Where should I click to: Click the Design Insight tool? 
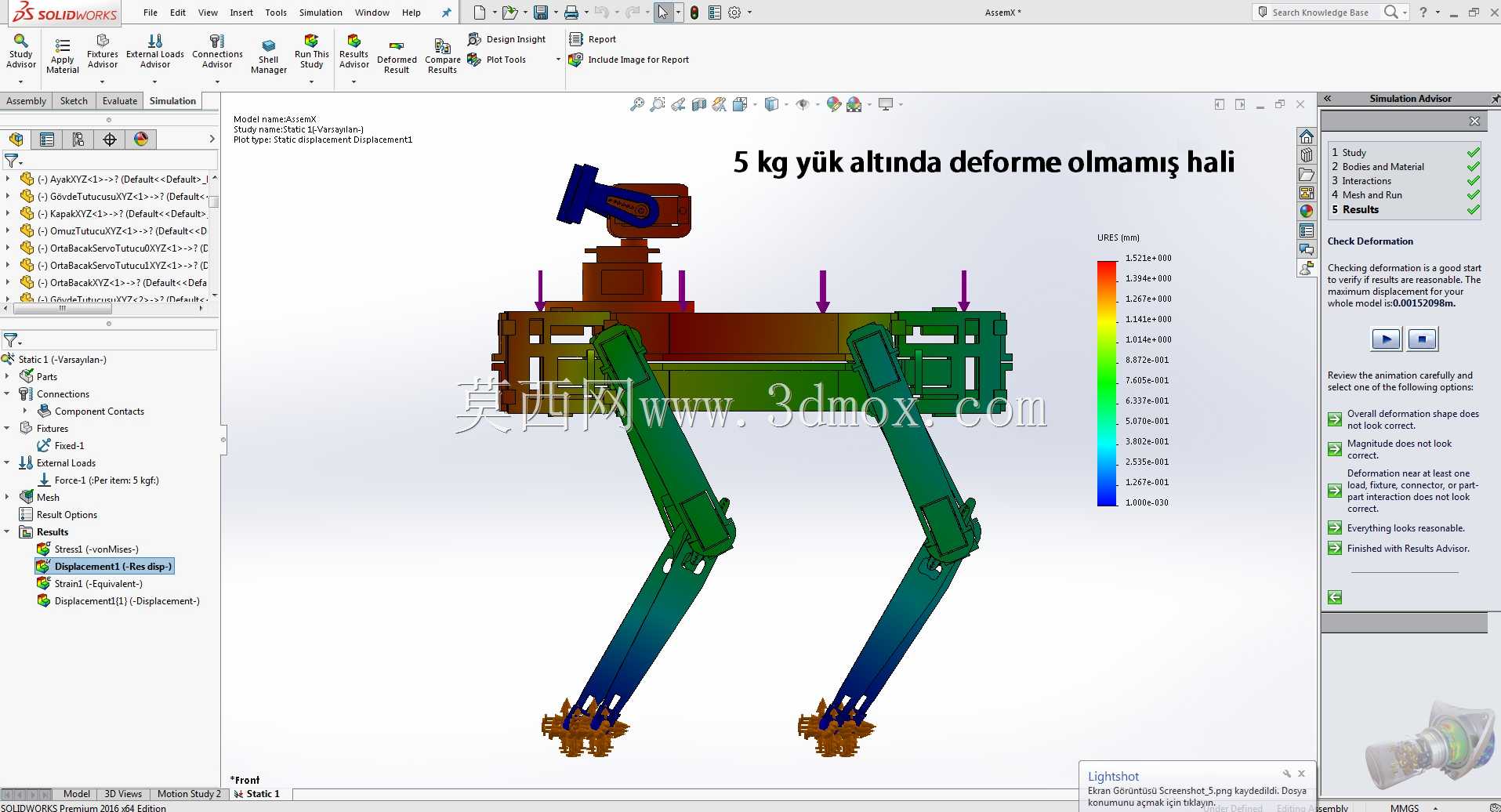point(507,39)
